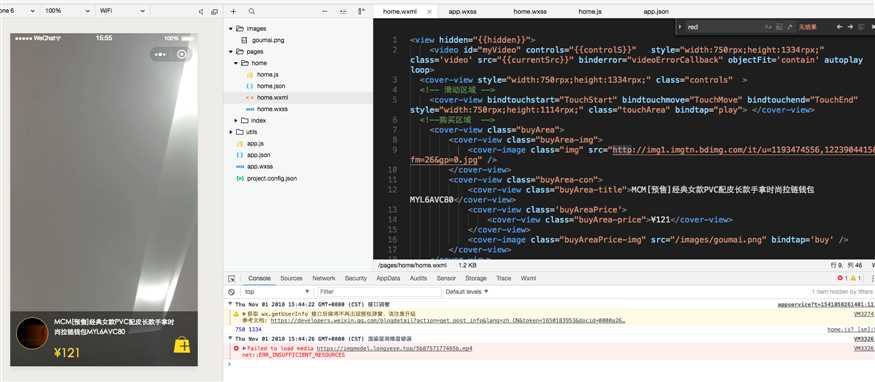Click the file tree options icon
The height and width of the screenshot is (382, 875).
[x=343, y=11]
